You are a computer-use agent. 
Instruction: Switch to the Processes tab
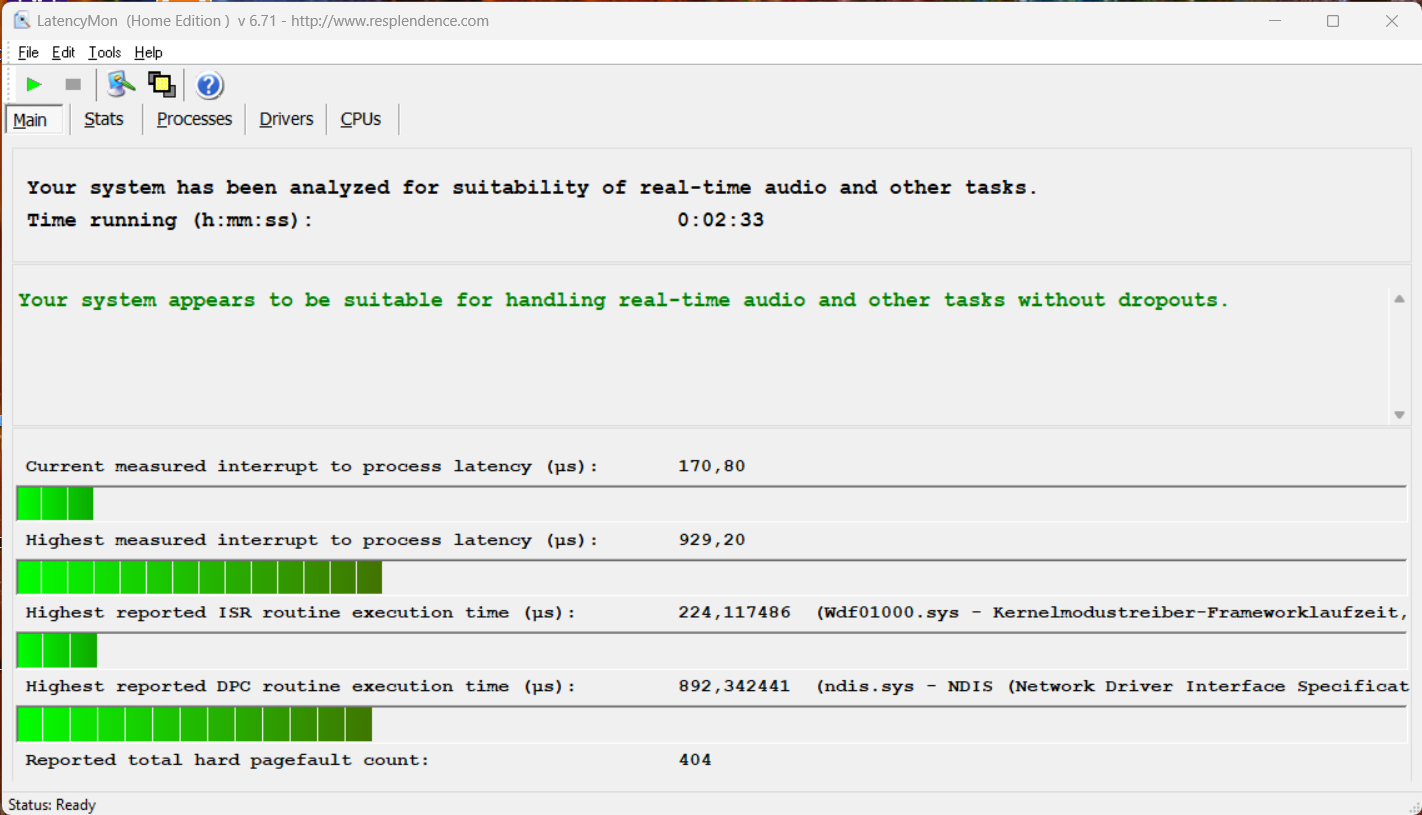pos(194,119)
